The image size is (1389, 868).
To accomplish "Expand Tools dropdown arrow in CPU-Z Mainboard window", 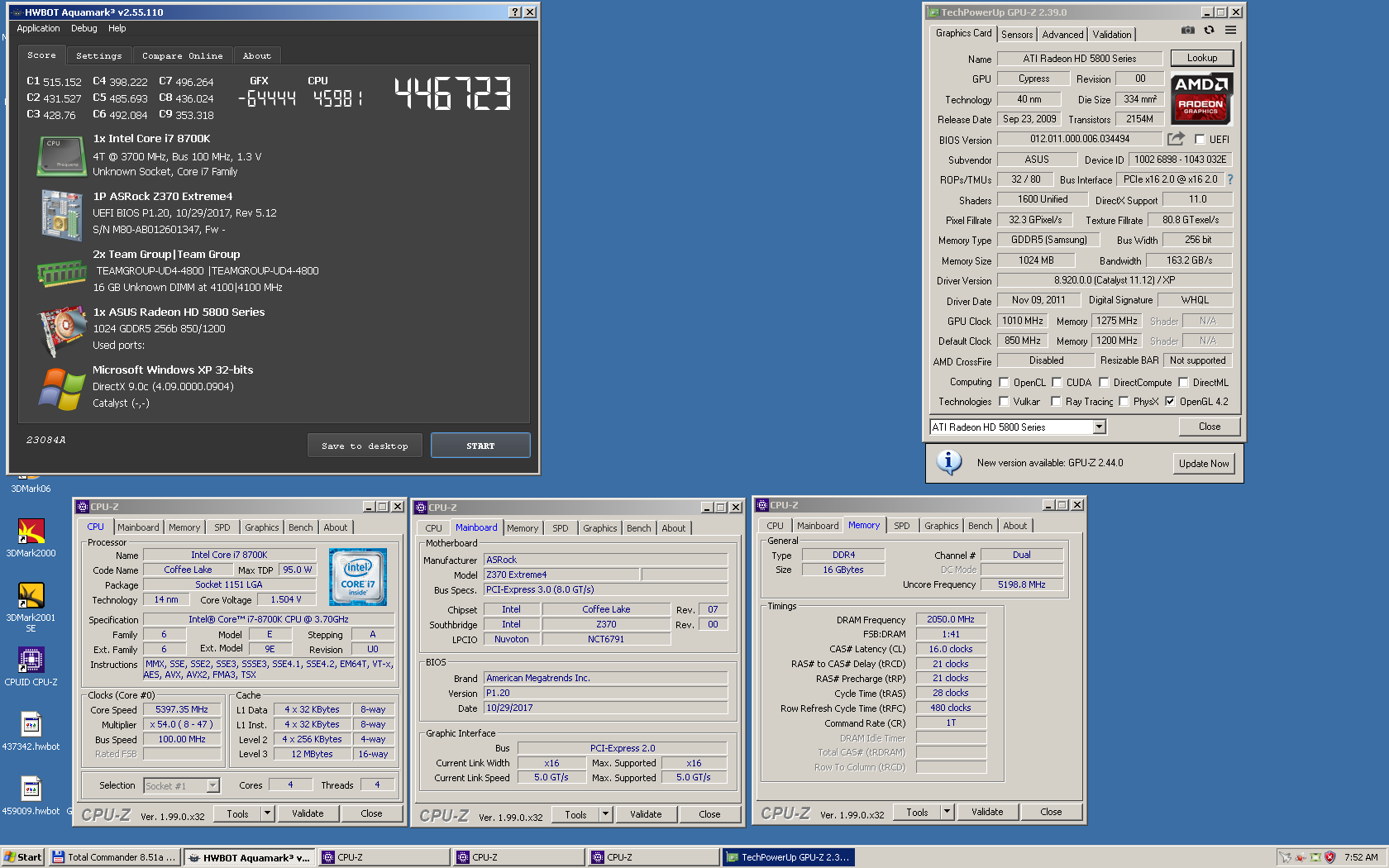I will tap(605, 815).
